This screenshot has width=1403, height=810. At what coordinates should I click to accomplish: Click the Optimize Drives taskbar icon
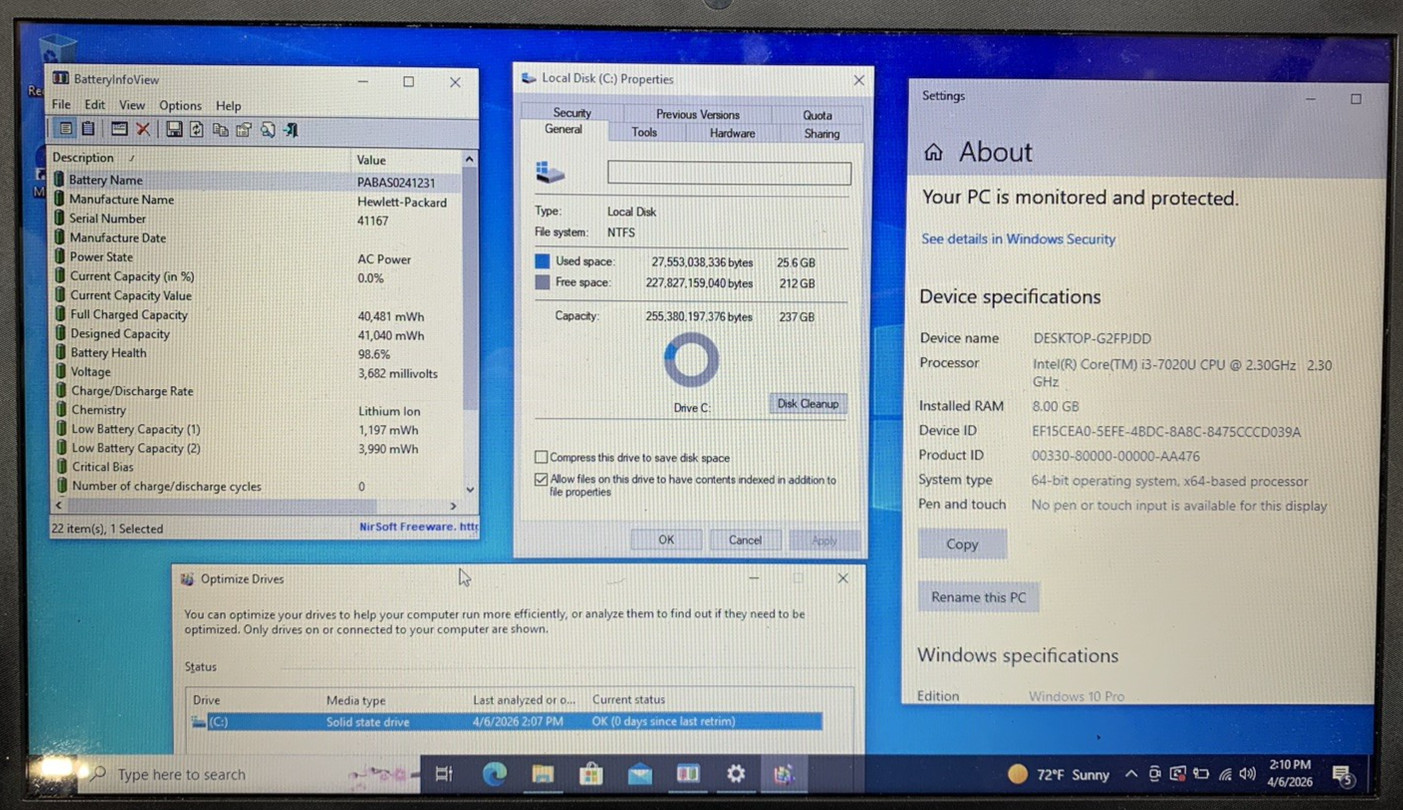pos(783,774)
